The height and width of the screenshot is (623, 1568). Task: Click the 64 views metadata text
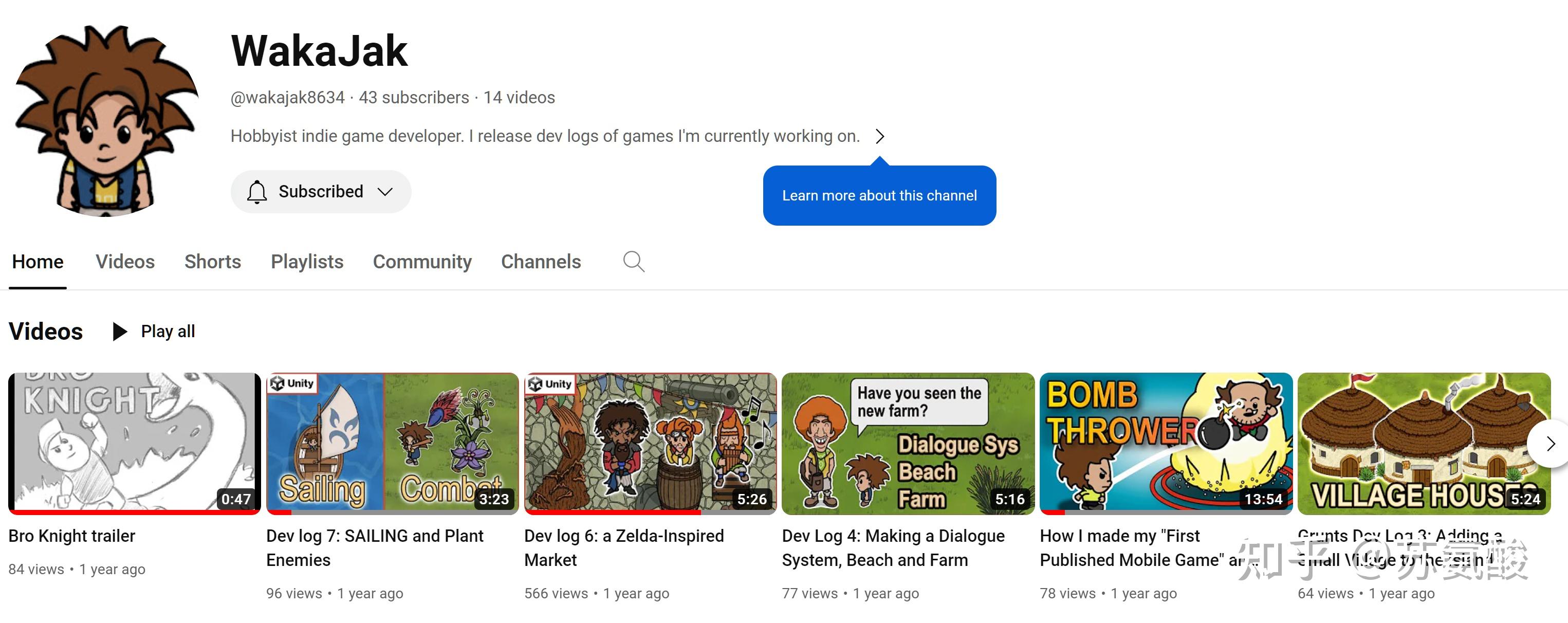coord(1326,593)
